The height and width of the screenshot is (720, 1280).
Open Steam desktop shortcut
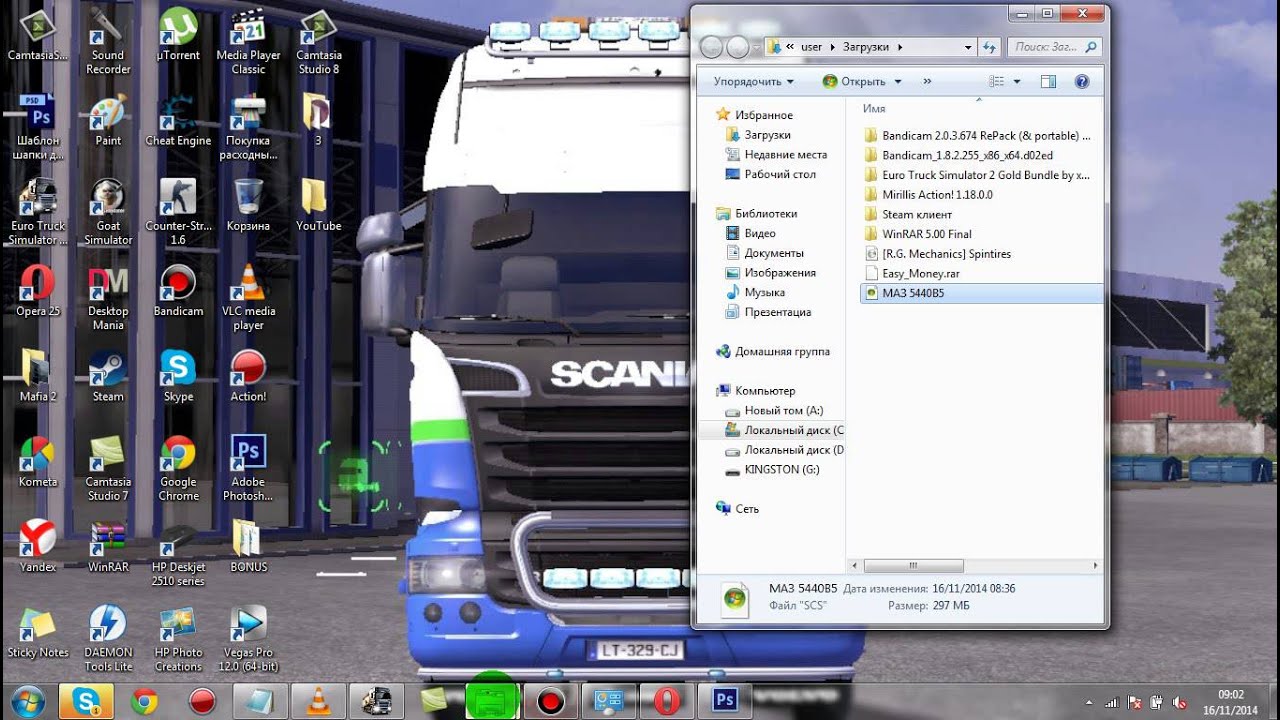click(108, 376)
